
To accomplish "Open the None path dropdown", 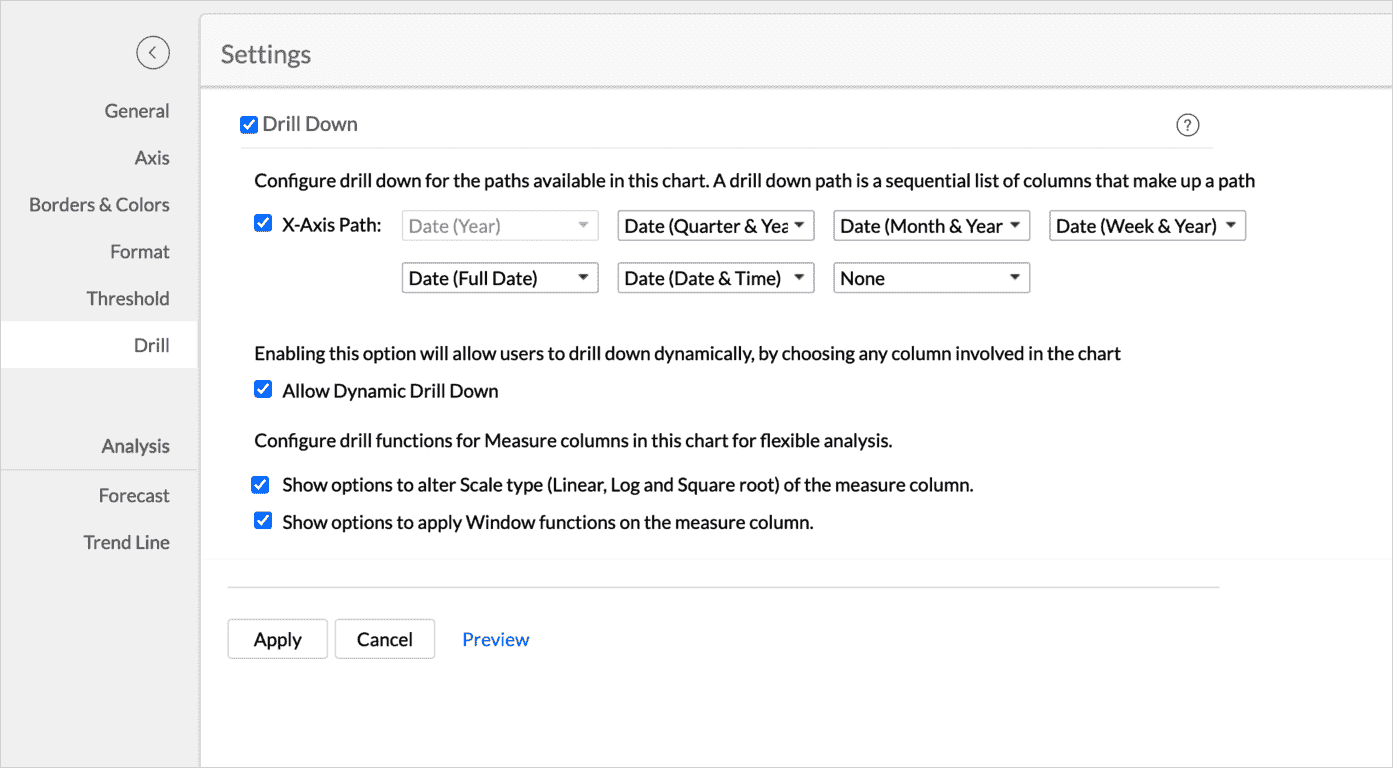I will (931, 278).
